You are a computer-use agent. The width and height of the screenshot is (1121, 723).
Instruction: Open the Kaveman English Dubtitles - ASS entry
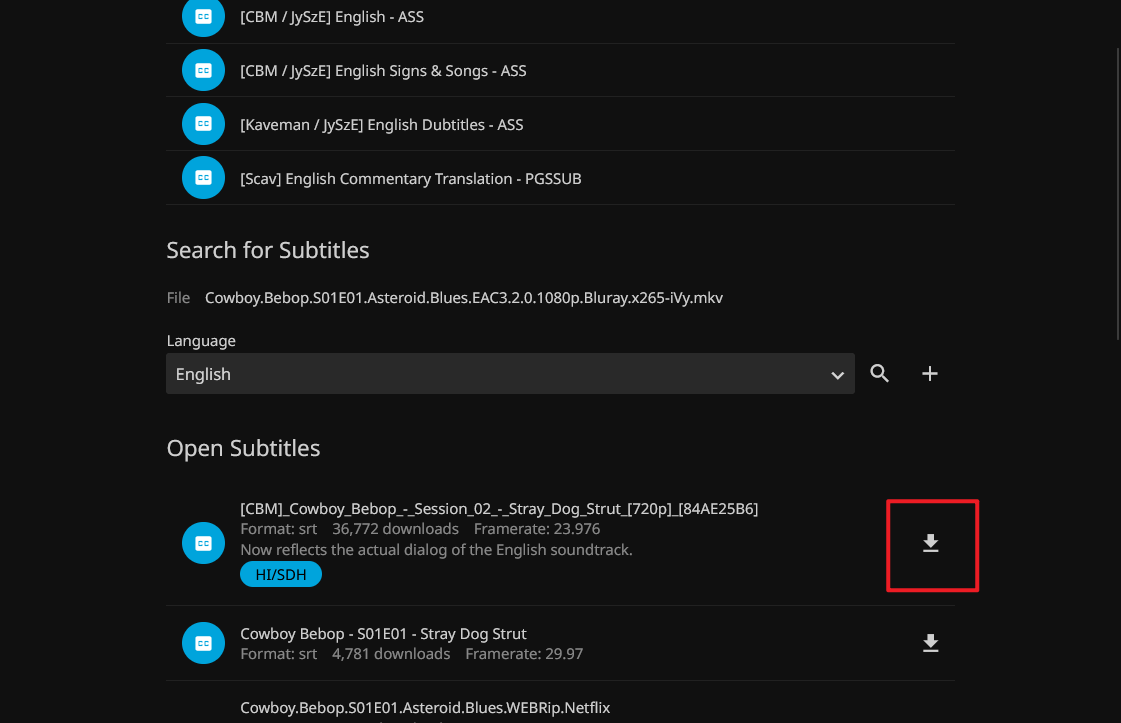point(381,125)
